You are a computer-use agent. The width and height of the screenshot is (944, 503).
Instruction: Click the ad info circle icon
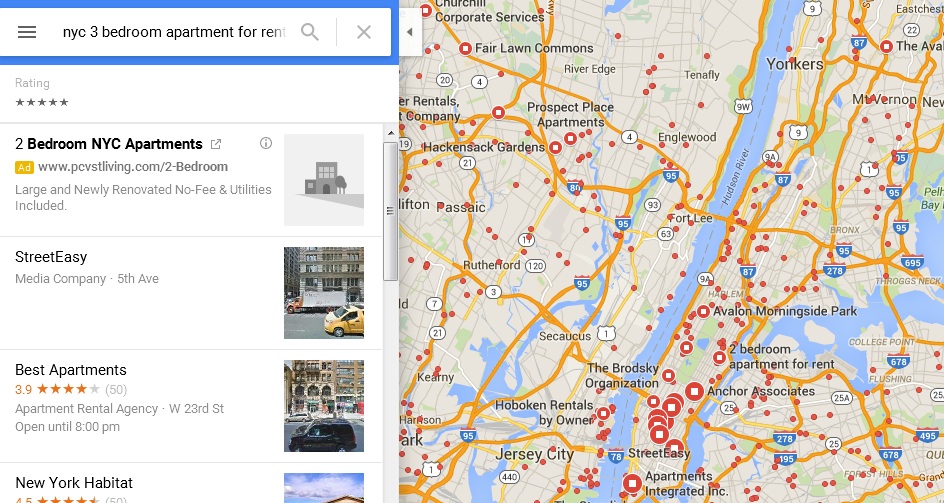tap(266, 143)
